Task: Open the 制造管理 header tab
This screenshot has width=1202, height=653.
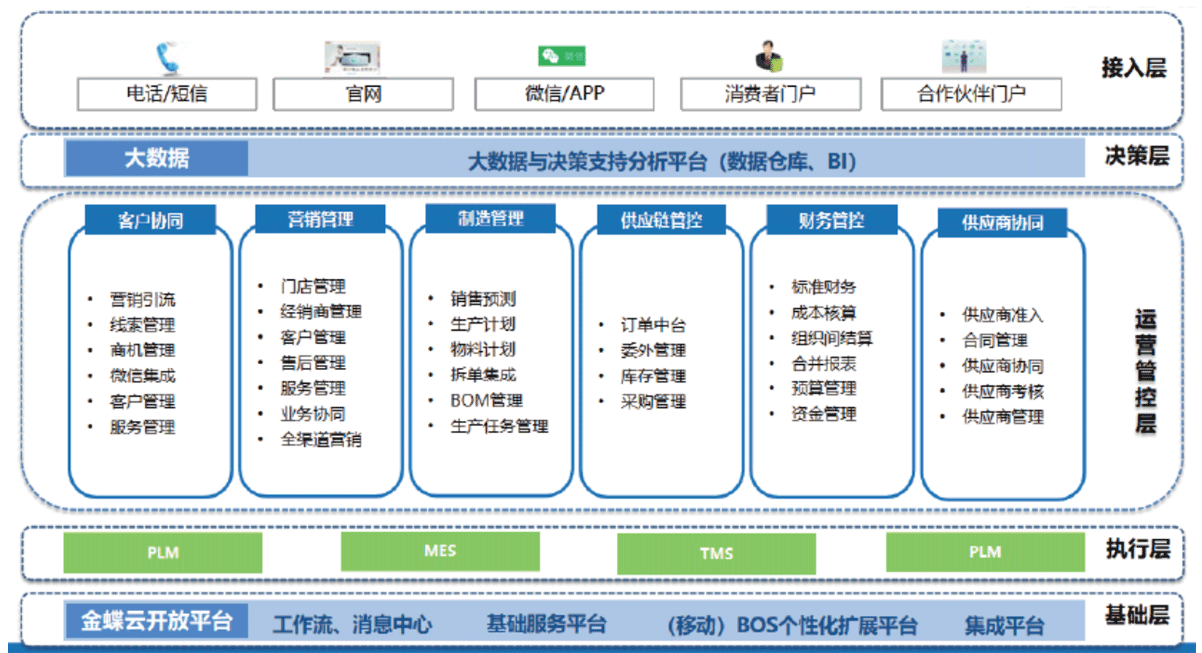Action: point(490,218)
